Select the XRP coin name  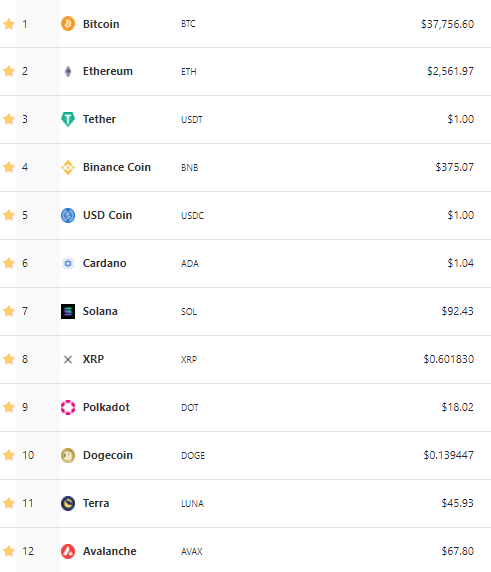tap(93, 359)
